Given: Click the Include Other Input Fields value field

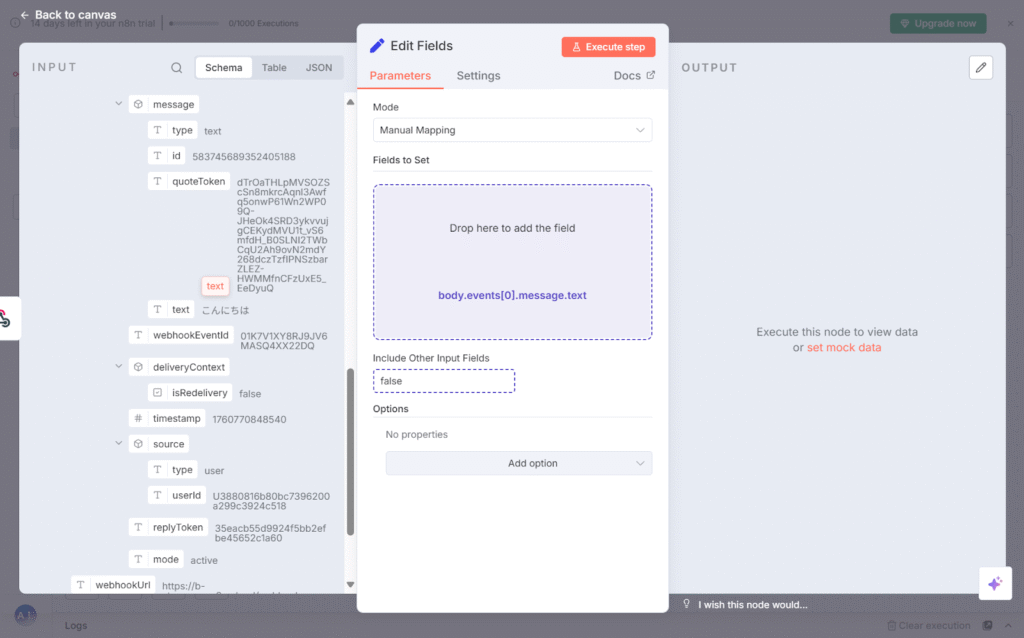Looking at the screenshot, I should 444,381.
